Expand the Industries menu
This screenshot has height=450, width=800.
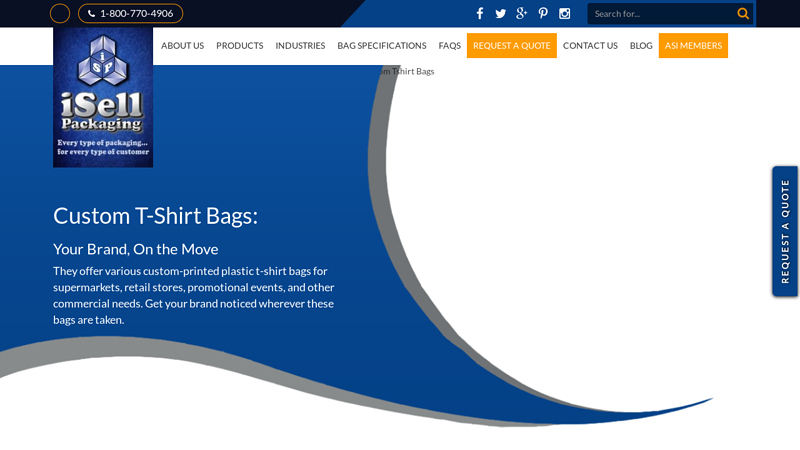pos(300,46)
